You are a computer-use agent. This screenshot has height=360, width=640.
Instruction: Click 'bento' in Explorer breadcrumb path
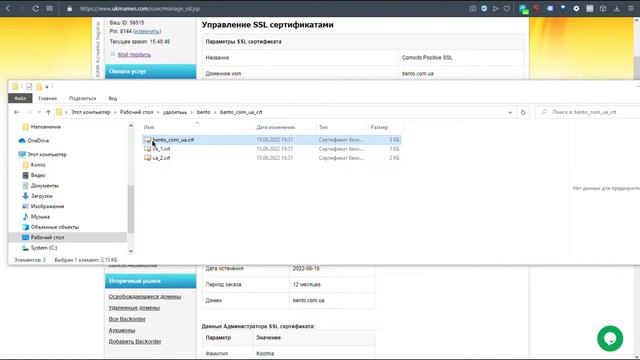tap(203, 112)
